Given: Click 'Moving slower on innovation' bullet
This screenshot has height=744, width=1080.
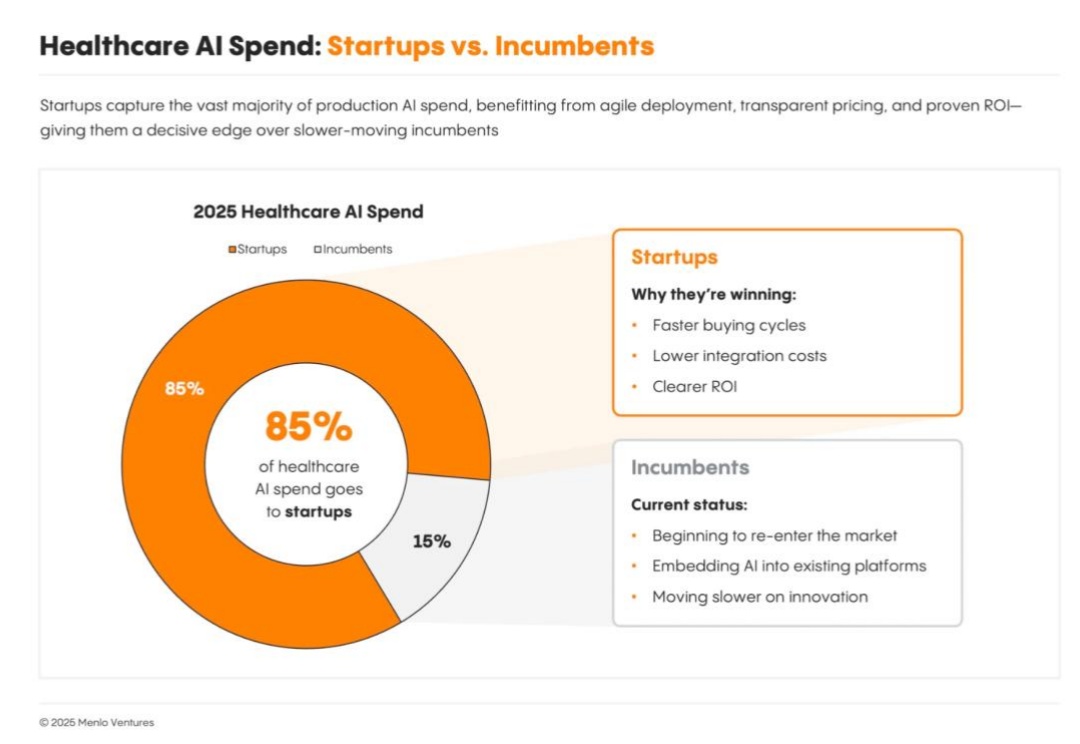Looking at the screenshot, I should 760,596.
